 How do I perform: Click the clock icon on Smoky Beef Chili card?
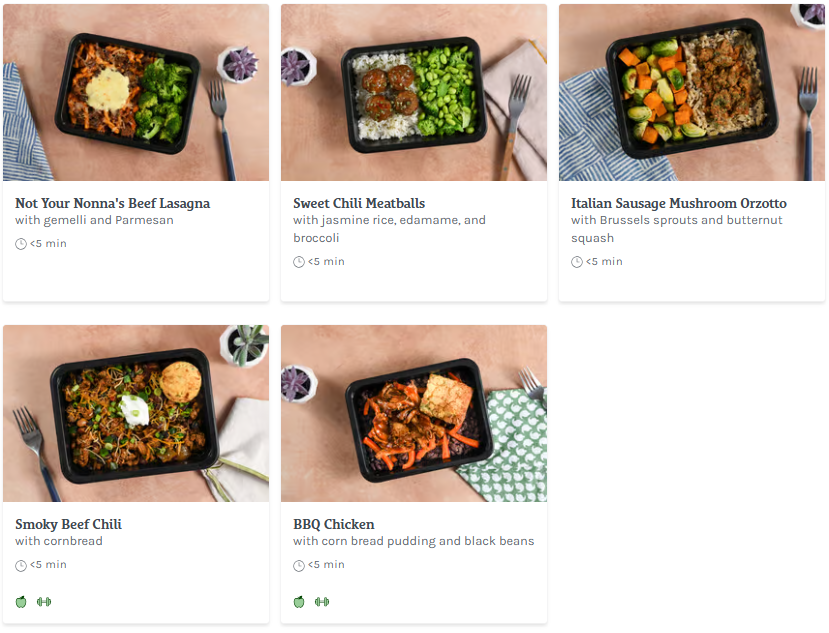(21, 566)
